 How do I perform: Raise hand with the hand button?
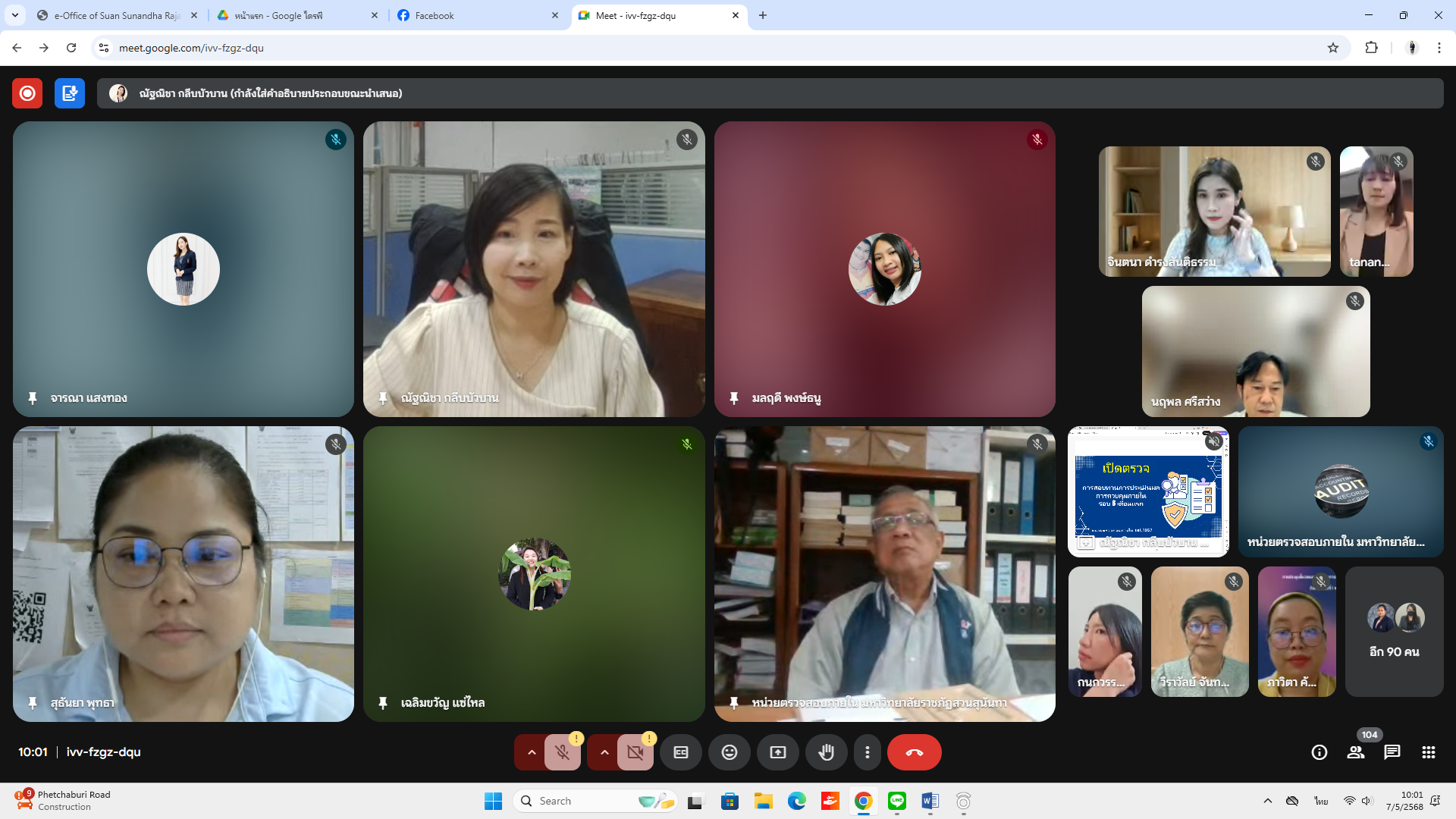pos(826,752)
